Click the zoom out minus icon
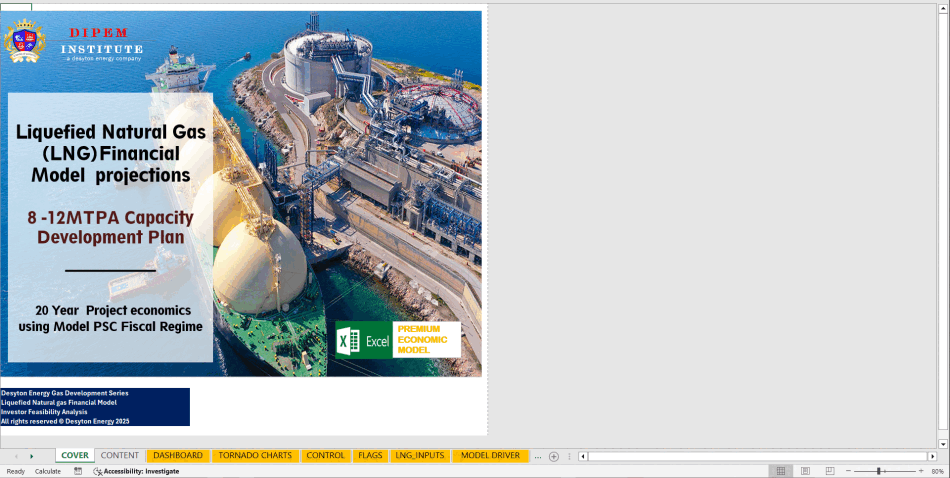Viewport: 950px width, 478px height. [847, 471]
